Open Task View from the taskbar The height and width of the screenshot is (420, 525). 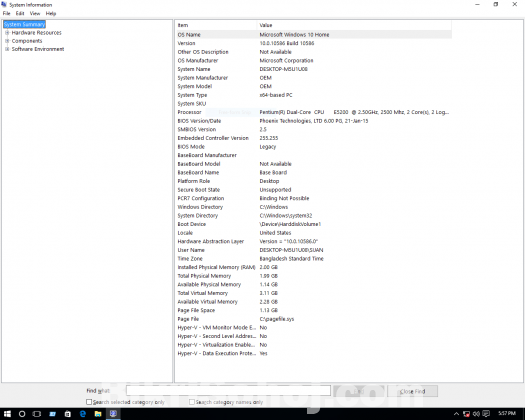[x=37, y=414]
